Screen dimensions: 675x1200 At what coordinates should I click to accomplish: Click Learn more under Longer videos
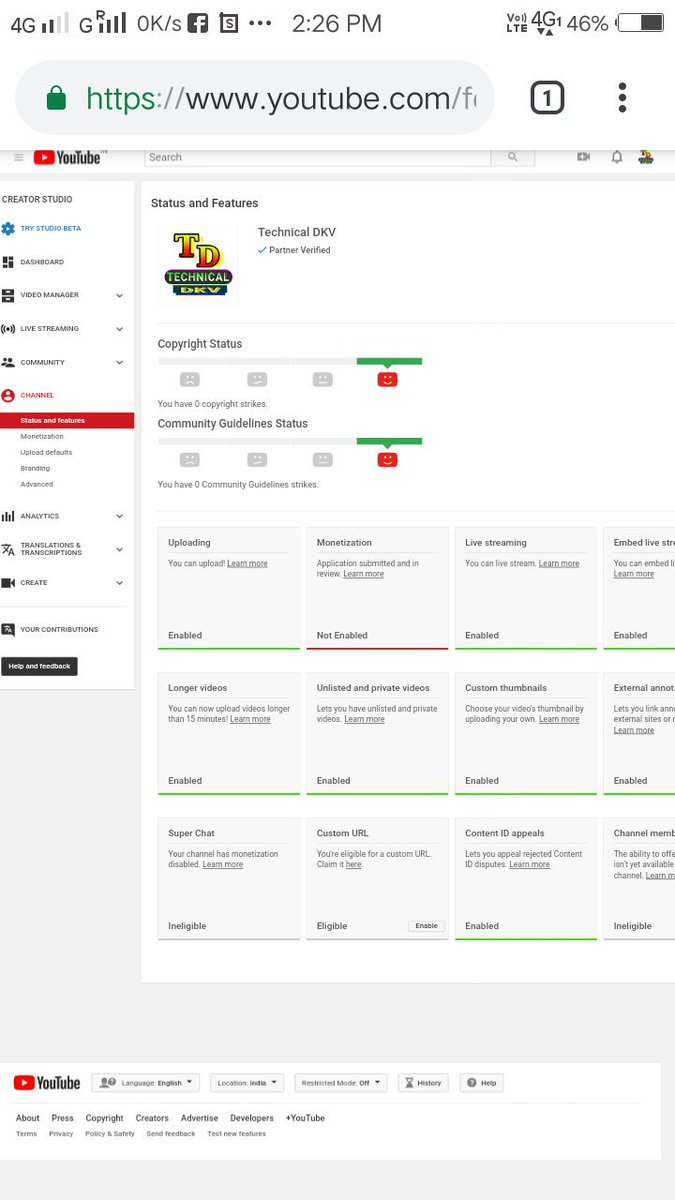coord(250,719)
